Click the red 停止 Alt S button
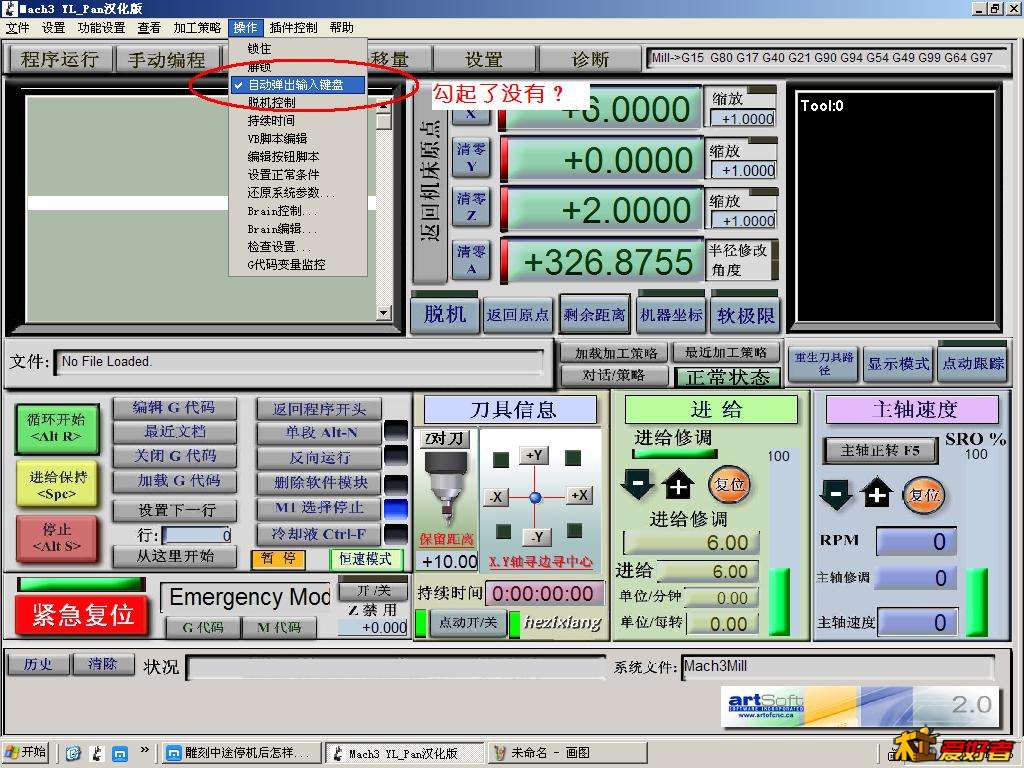The width and height of the screenshot is (1024, 768). click(x=56, y=537)
